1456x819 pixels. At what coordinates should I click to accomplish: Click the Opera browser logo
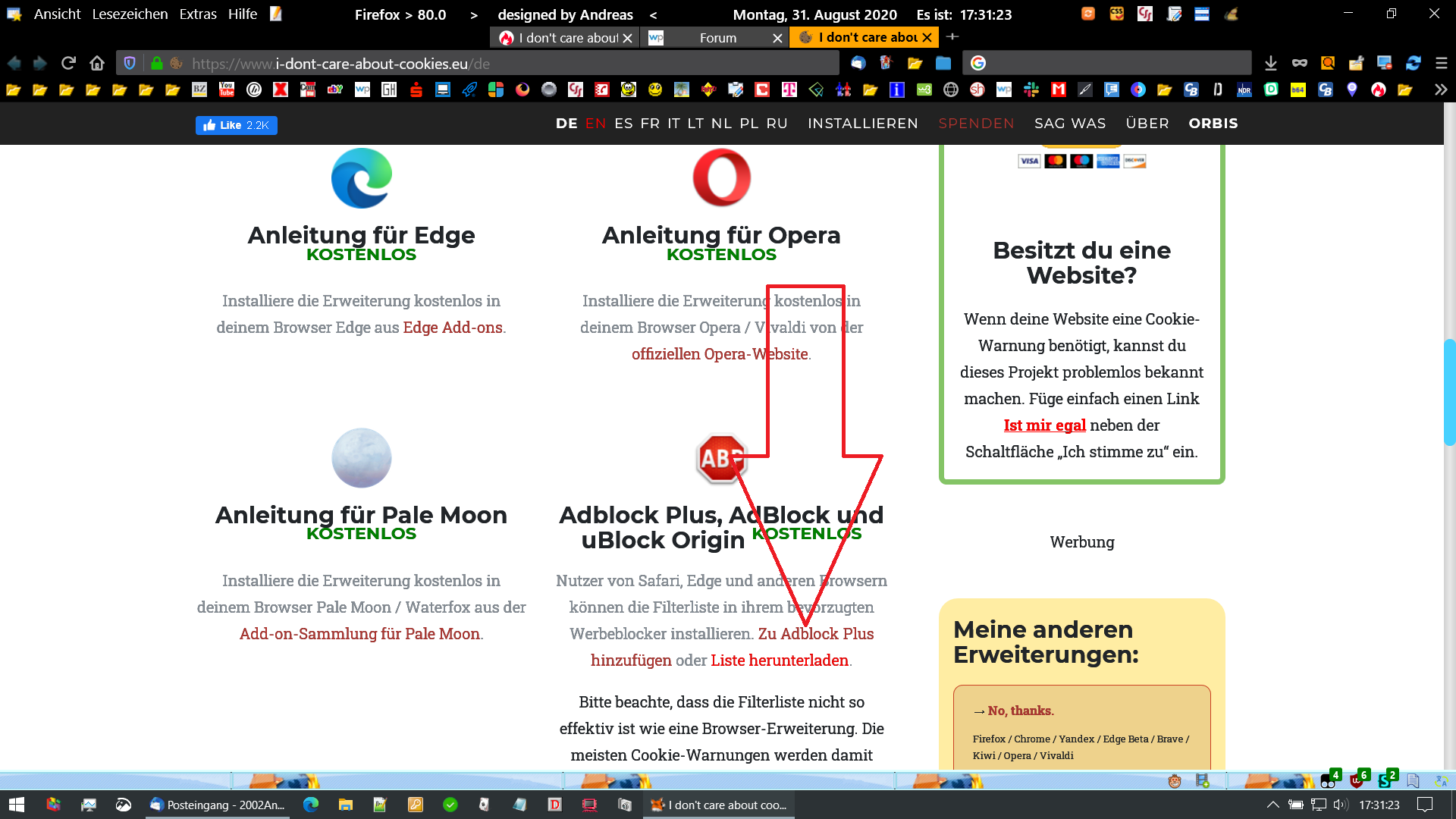[721, 177]
